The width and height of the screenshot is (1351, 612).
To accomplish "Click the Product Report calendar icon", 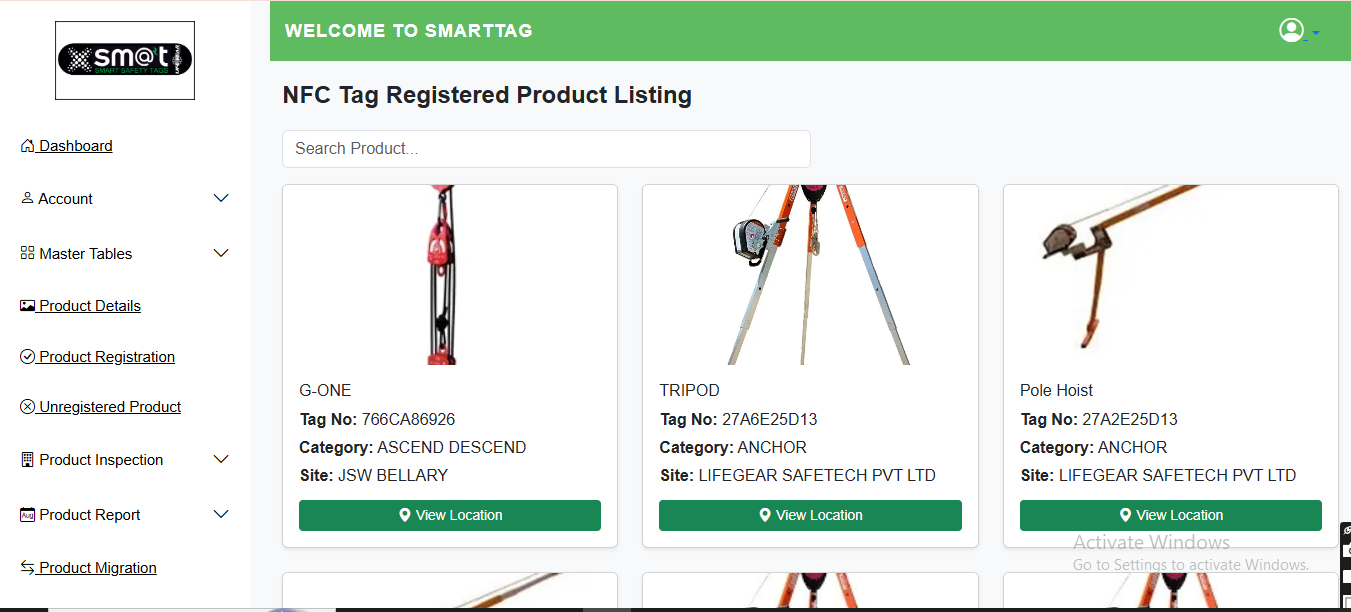I will 27,515.
